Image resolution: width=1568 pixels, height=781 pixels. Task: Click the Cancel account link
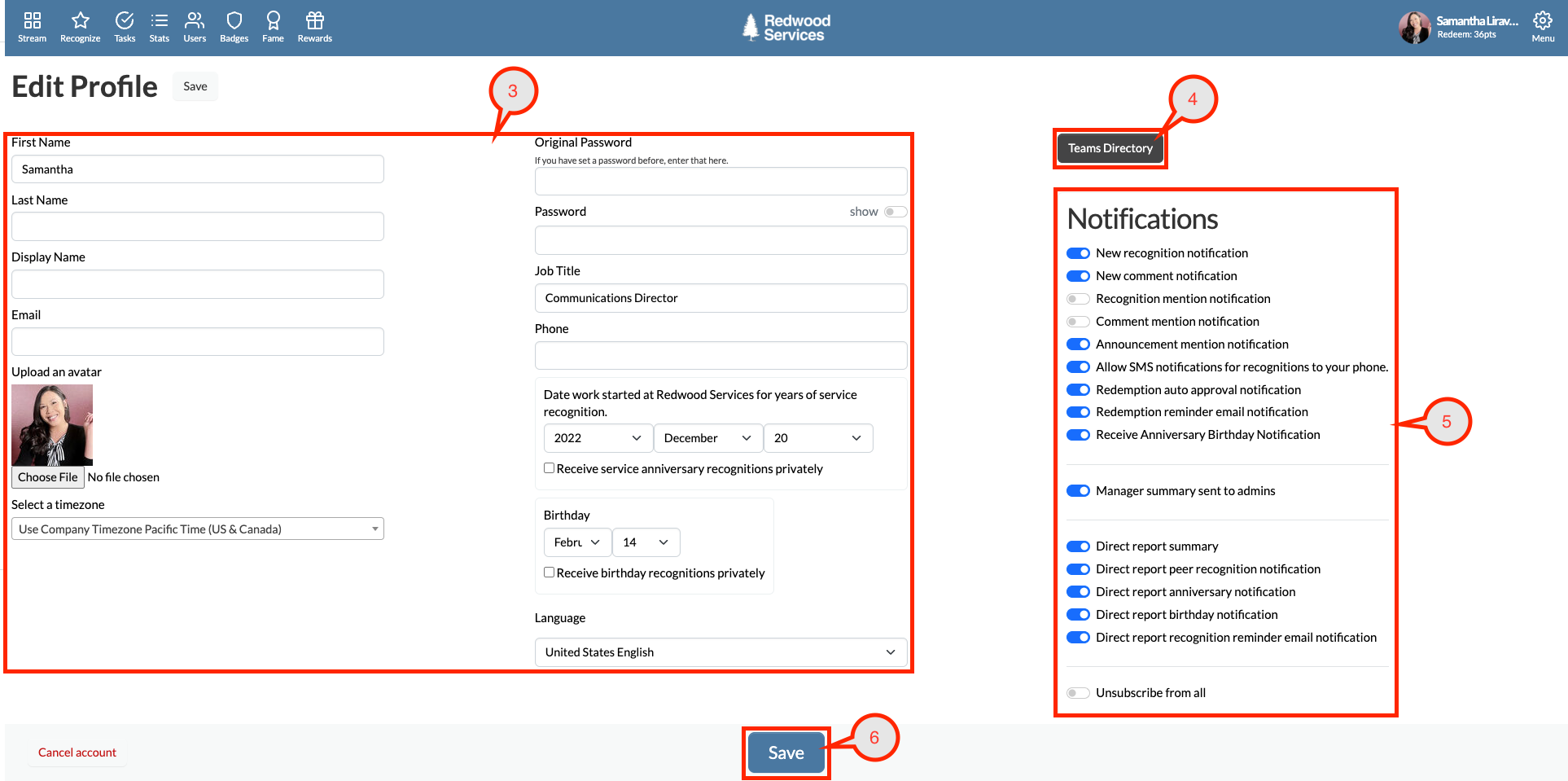coord(77,752)
